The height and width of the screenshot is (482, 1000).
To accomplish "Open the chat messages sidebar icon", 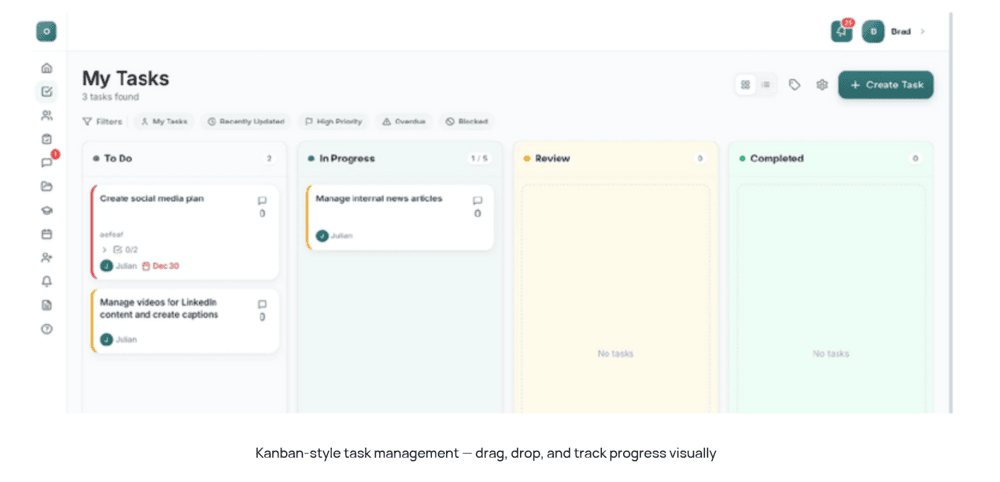I will (x=46, y=163).
